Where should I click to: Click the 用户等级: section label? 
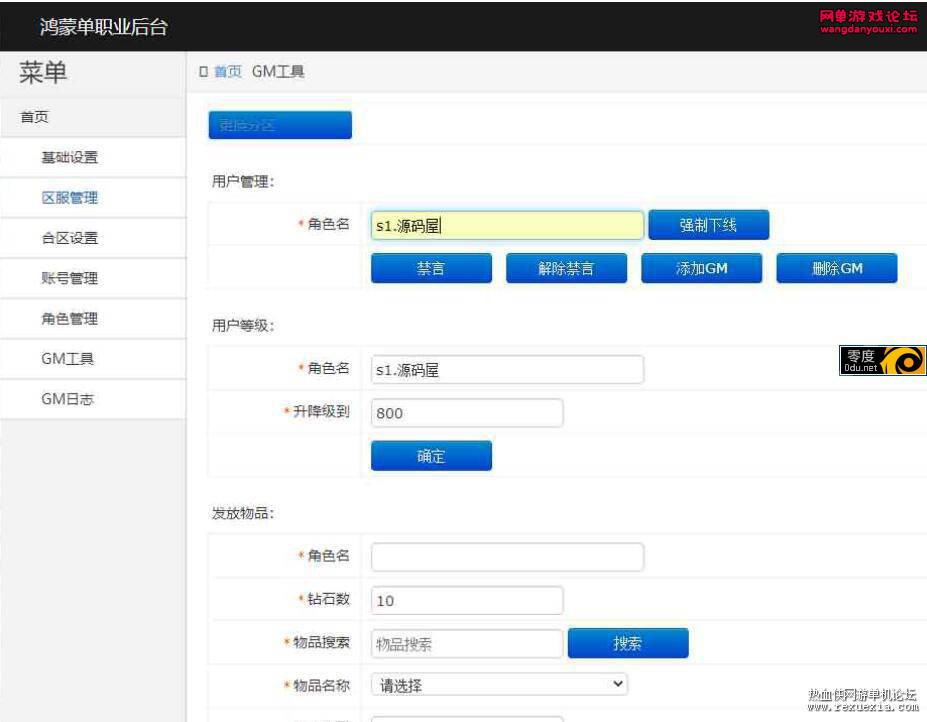[243, 325]
